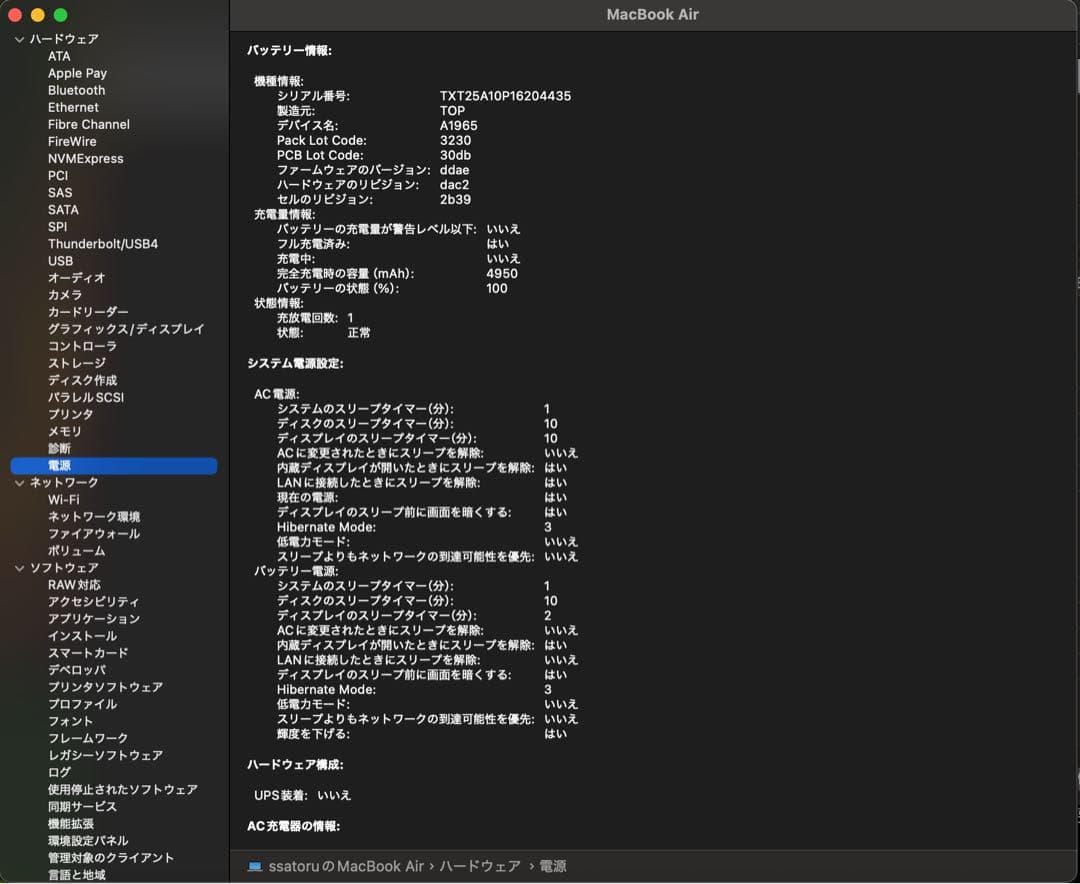Image resolution: width=1080 pixels, height=884 pixels.
Task: Select USB in the sidebar
Action: pos(61,261)
